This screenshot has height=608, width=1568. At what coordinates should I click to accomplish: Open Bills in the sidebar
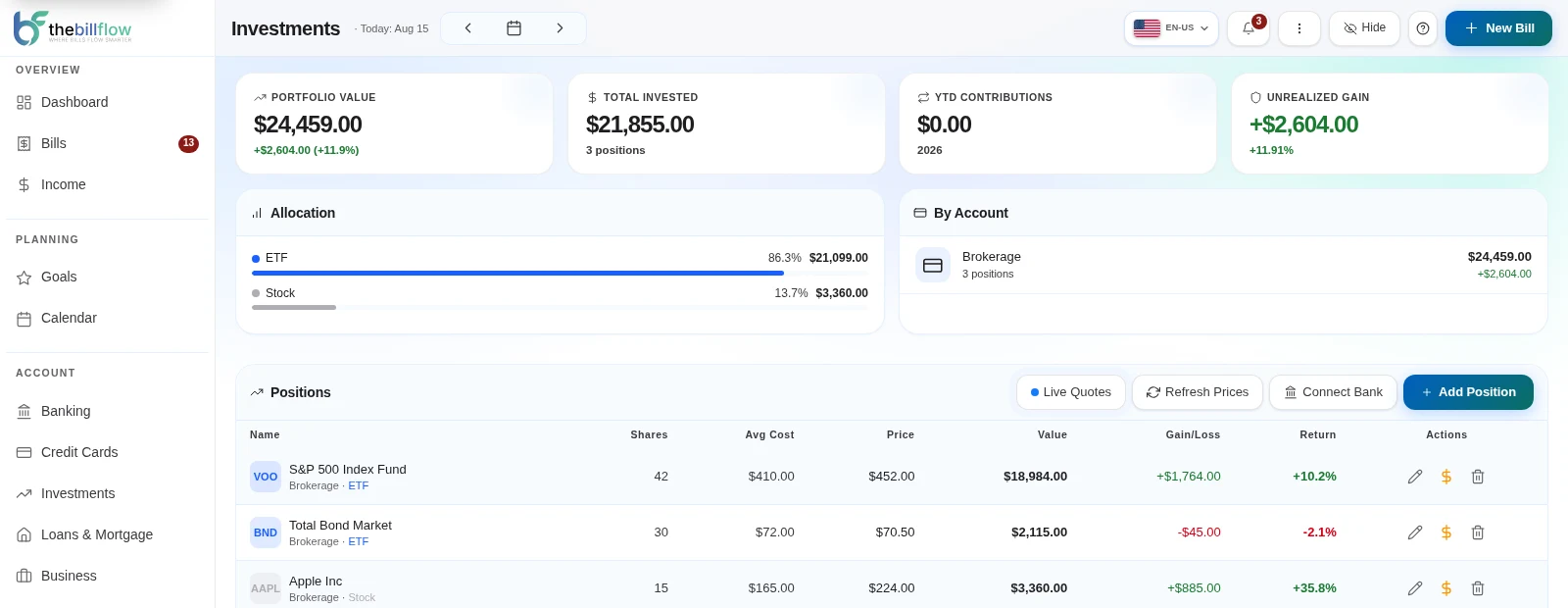(108, 143)
